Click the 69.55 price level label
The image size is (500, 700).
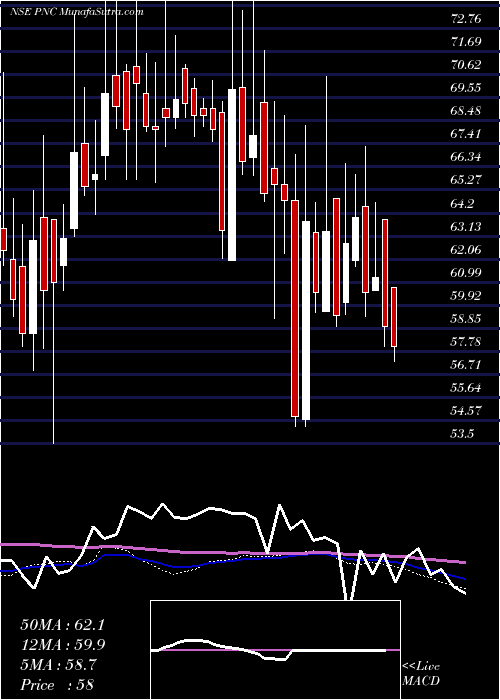(466, 88)
